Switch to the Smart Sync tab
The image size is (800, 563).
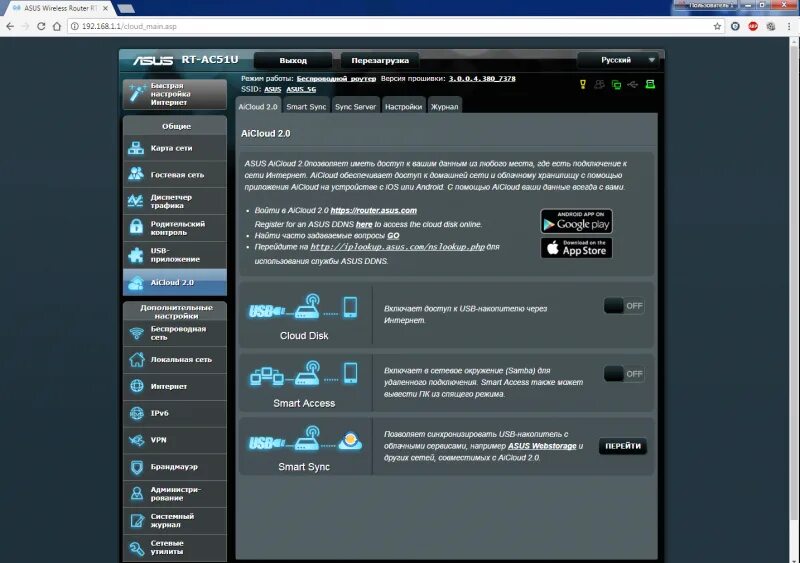point(306,106)
